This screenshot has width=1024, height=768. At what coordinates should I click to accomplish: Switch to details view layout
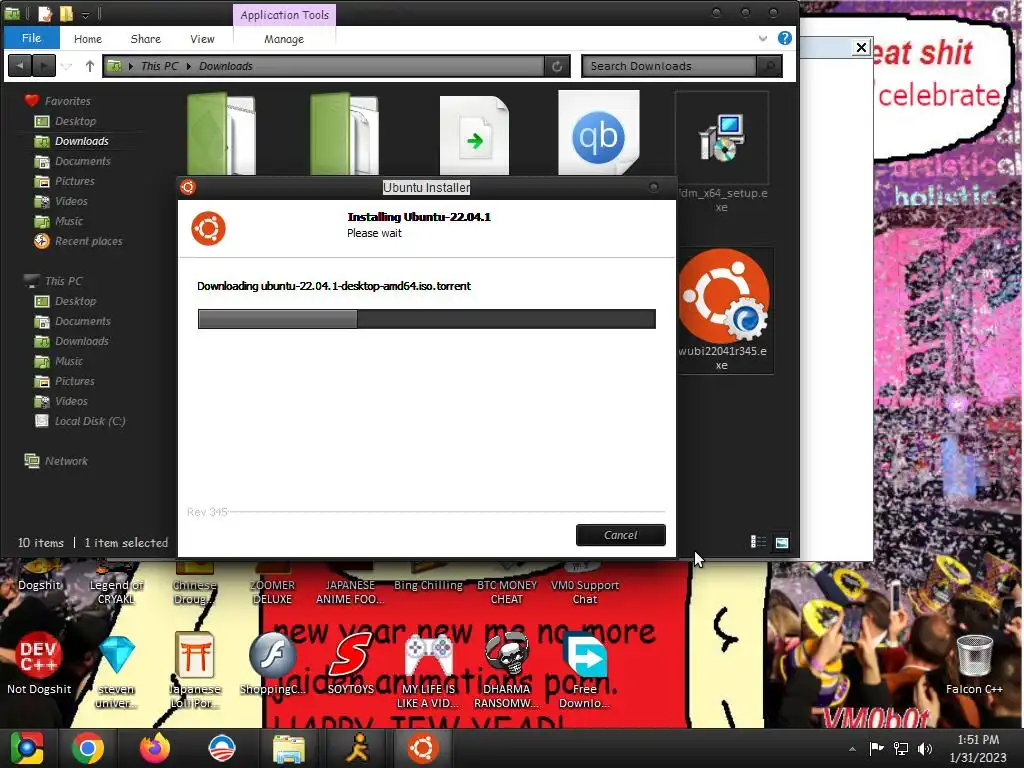click(x=758, y=542)
